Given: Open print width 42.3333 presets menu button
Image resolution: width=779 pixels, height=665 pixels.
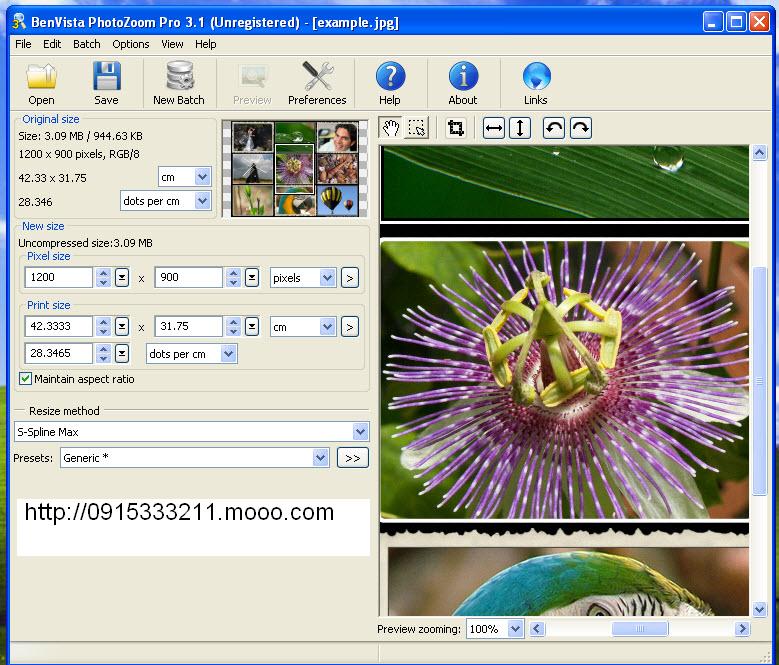Looking at the screenshot, I should [122, 326].
